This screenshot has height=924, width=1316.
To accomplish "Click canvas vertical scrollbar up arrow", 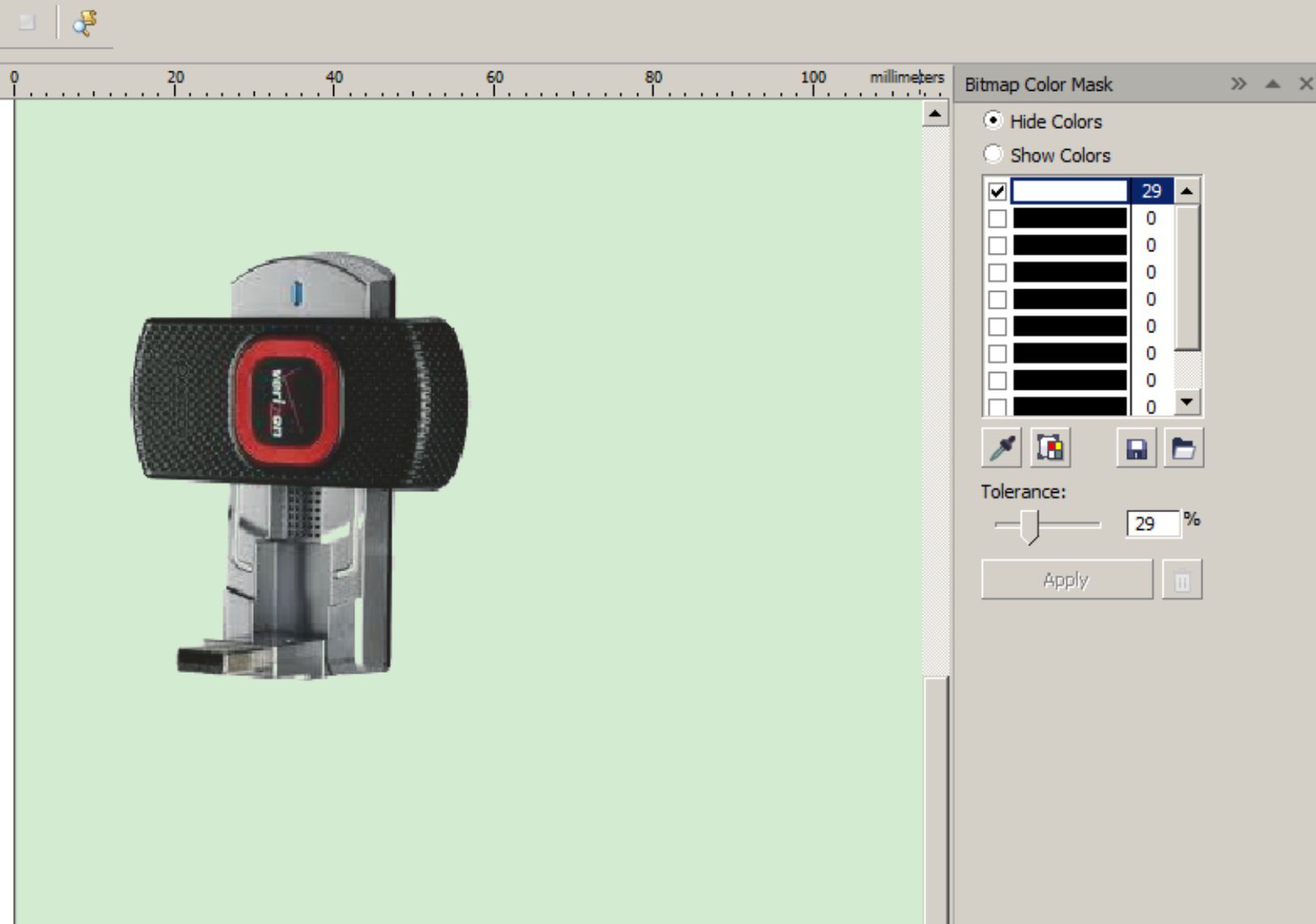I will (935, 113).
